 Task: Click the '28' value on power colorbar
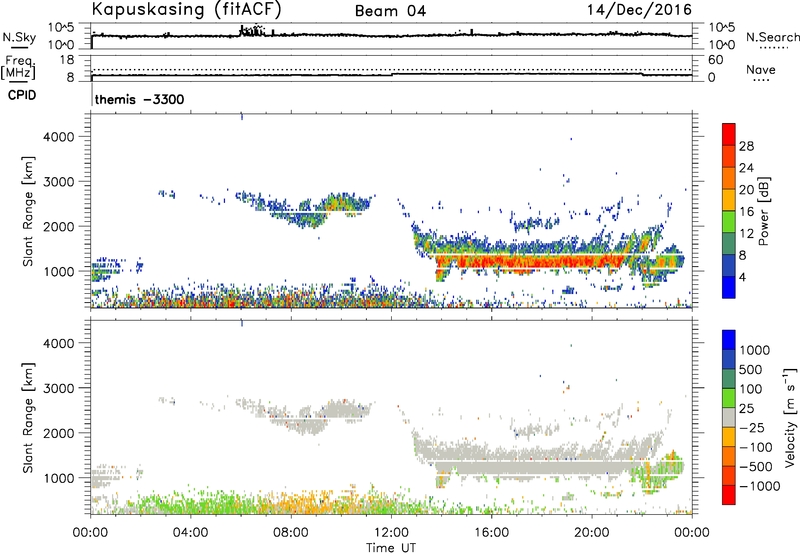pyautogui.click(x=746, y=146)
